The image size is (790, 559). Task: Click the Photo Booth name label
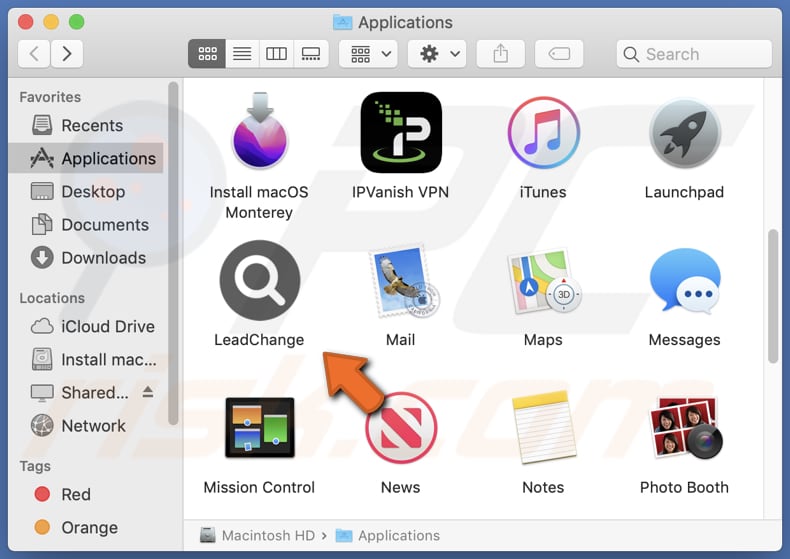684,487
